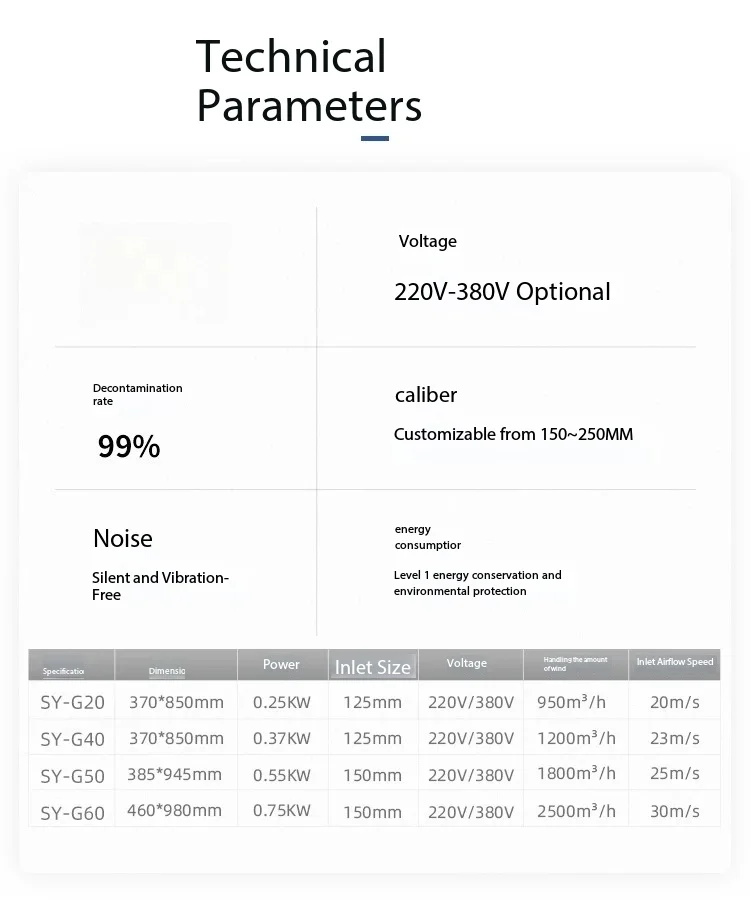Screen dimensions: 750x902
Task: Click the Noise heading
Action: tap(123, 539)
